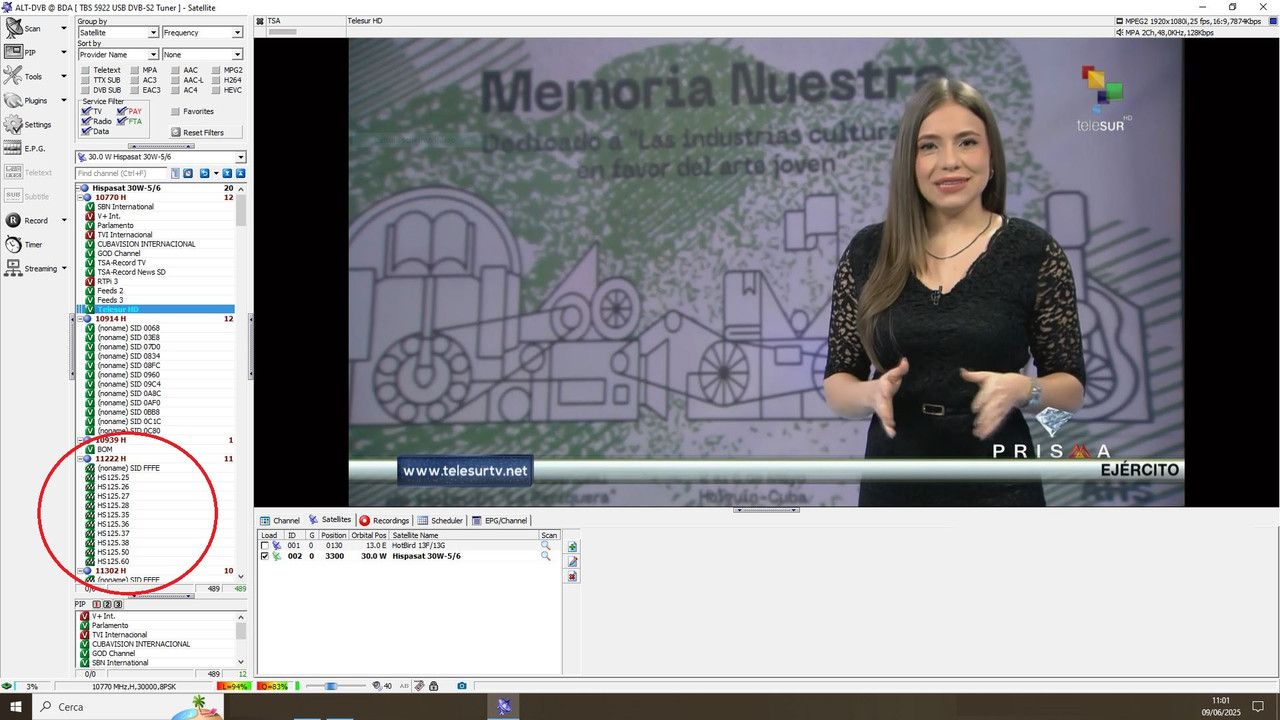Switch to the Channel tab
Screen dimensions: 1280x720
tap(280, 521)
